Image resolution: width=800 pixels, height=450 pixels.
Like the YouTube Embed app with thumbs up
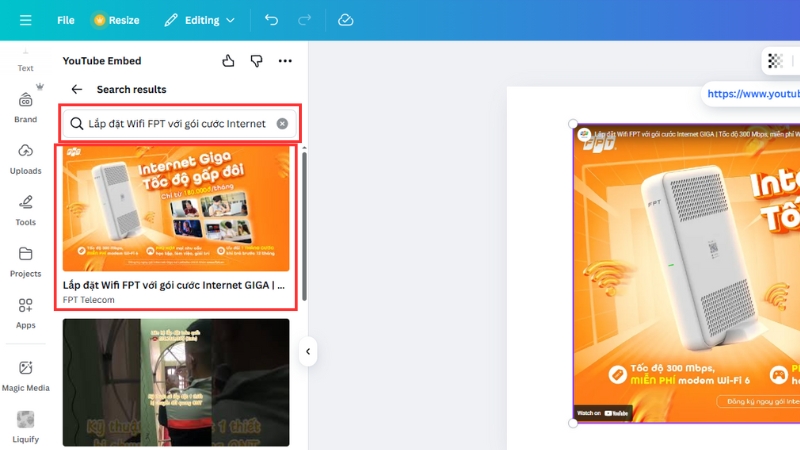click(x=228, y=61)
